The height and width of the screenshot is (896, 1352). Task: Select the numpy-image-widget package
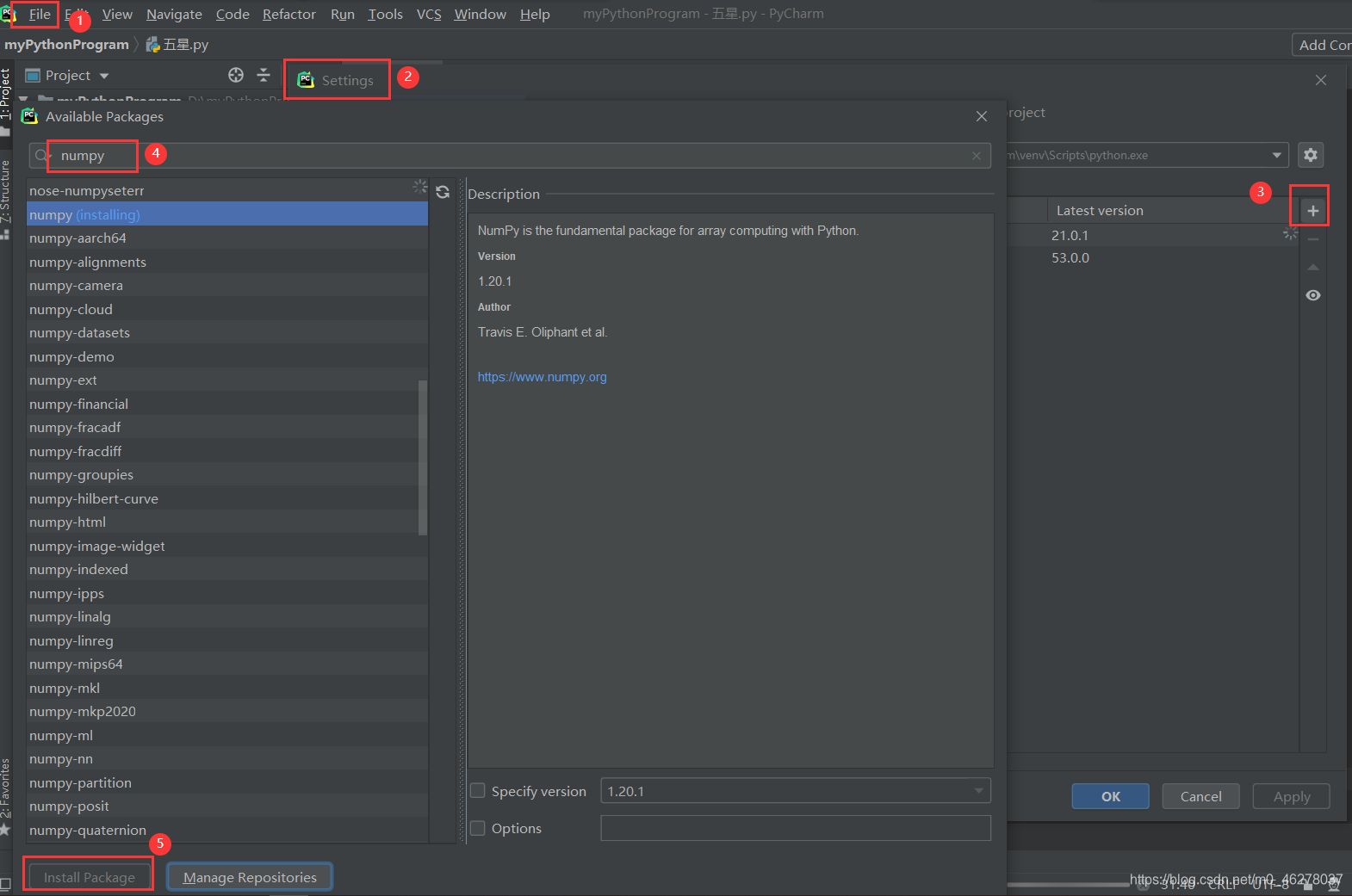coord(227,546)
